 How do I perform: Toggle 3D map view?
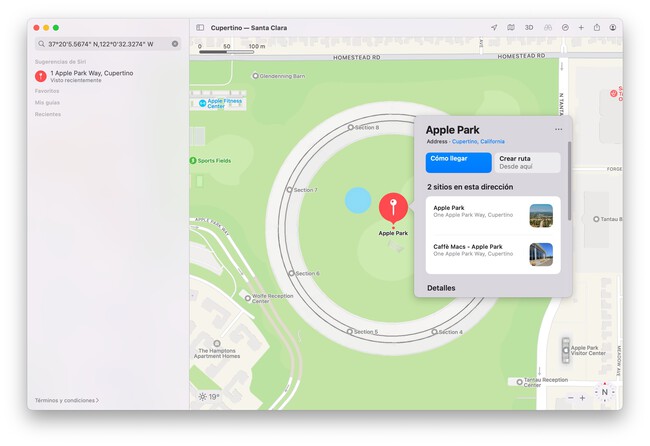point(529,28)
